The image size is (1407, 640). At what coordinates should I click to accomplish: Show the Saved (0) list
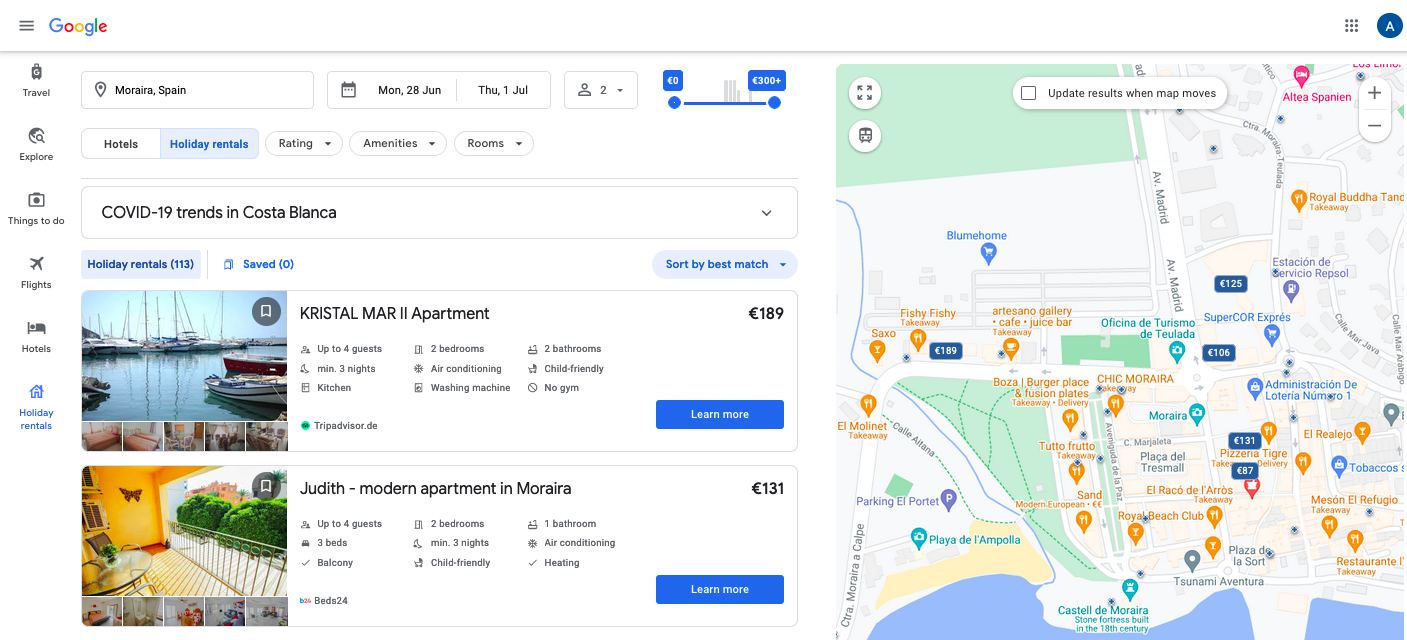pyautogui.click(x=258, y=264)
